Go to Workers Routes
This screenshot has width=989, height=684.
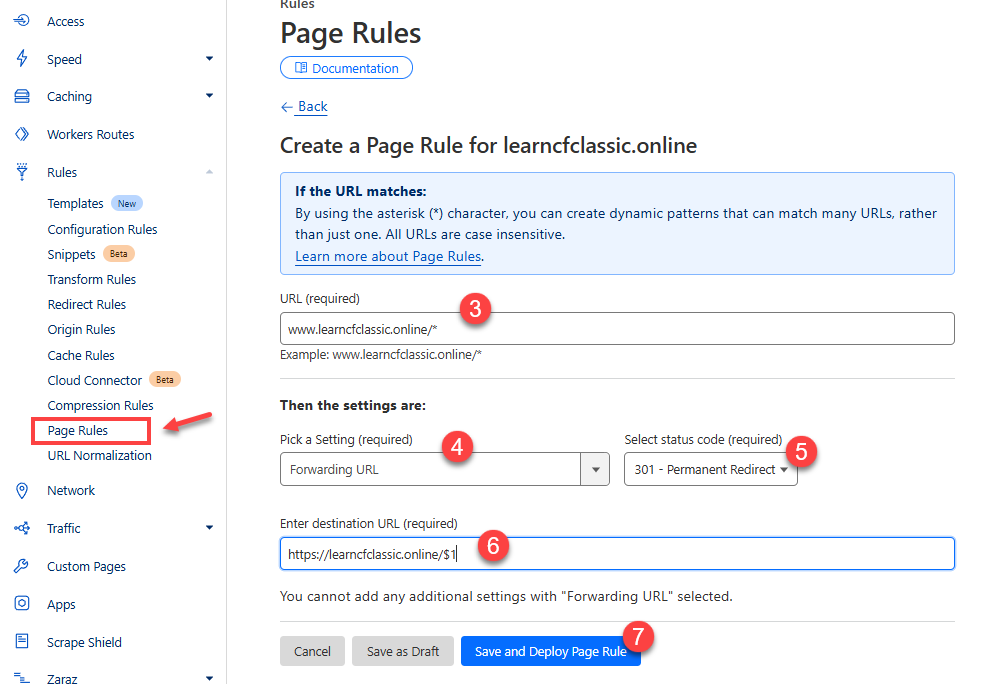click(x=91, y=134)
